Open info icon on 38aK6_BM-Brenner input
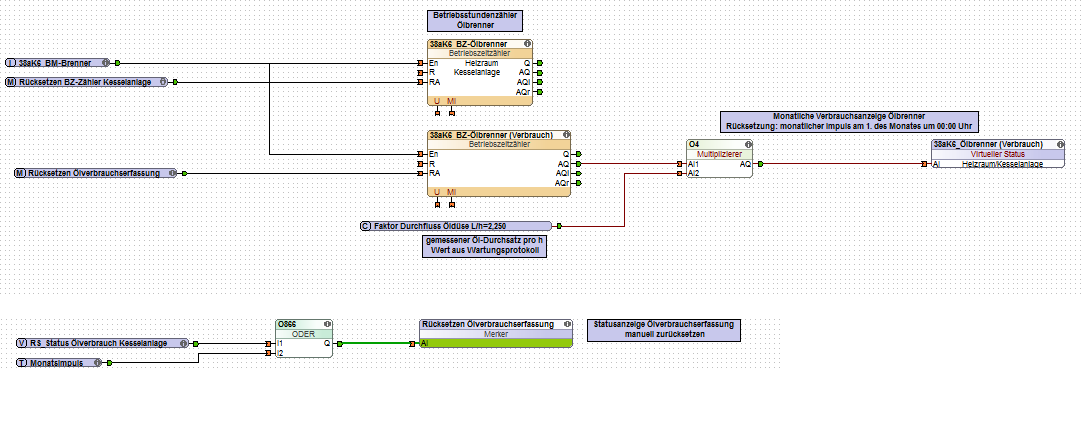The height and width of the screenshot is (424, 1087). [x=106, y=63]
